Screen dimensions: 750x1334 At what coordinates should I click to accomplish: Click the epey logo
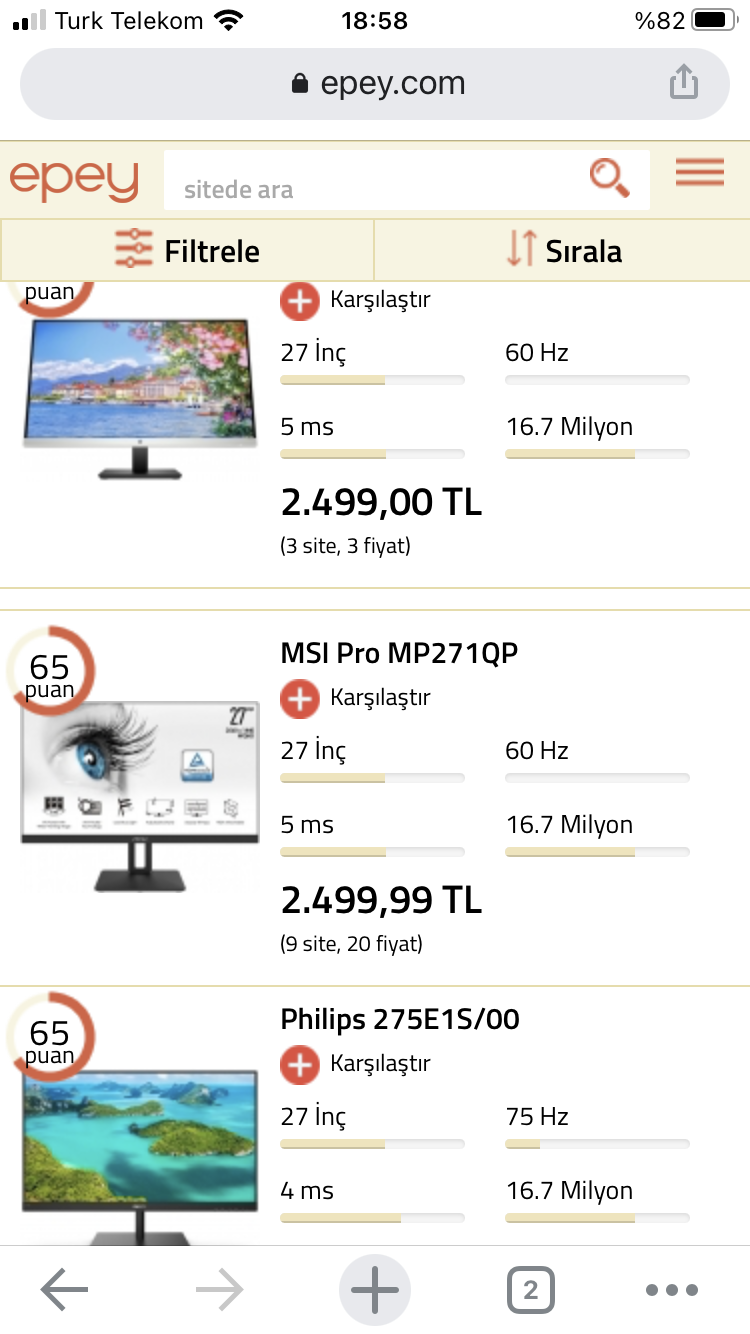click(74, 178)
